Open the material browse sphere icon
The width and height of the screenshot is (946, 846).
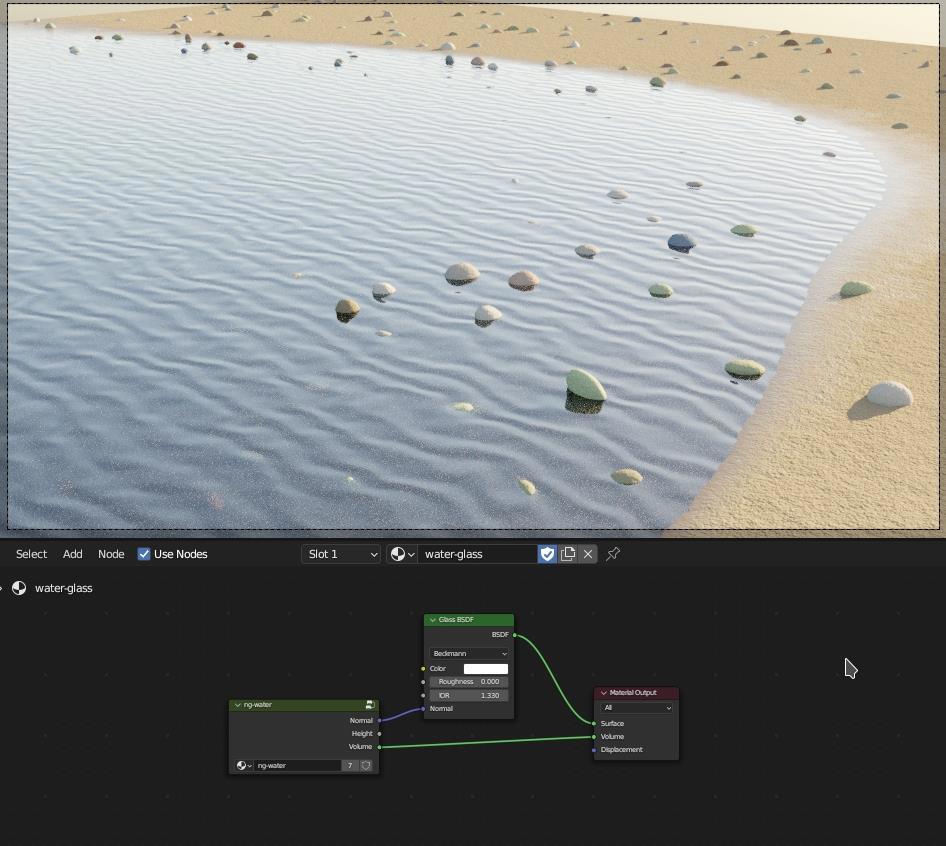(402, 554)
